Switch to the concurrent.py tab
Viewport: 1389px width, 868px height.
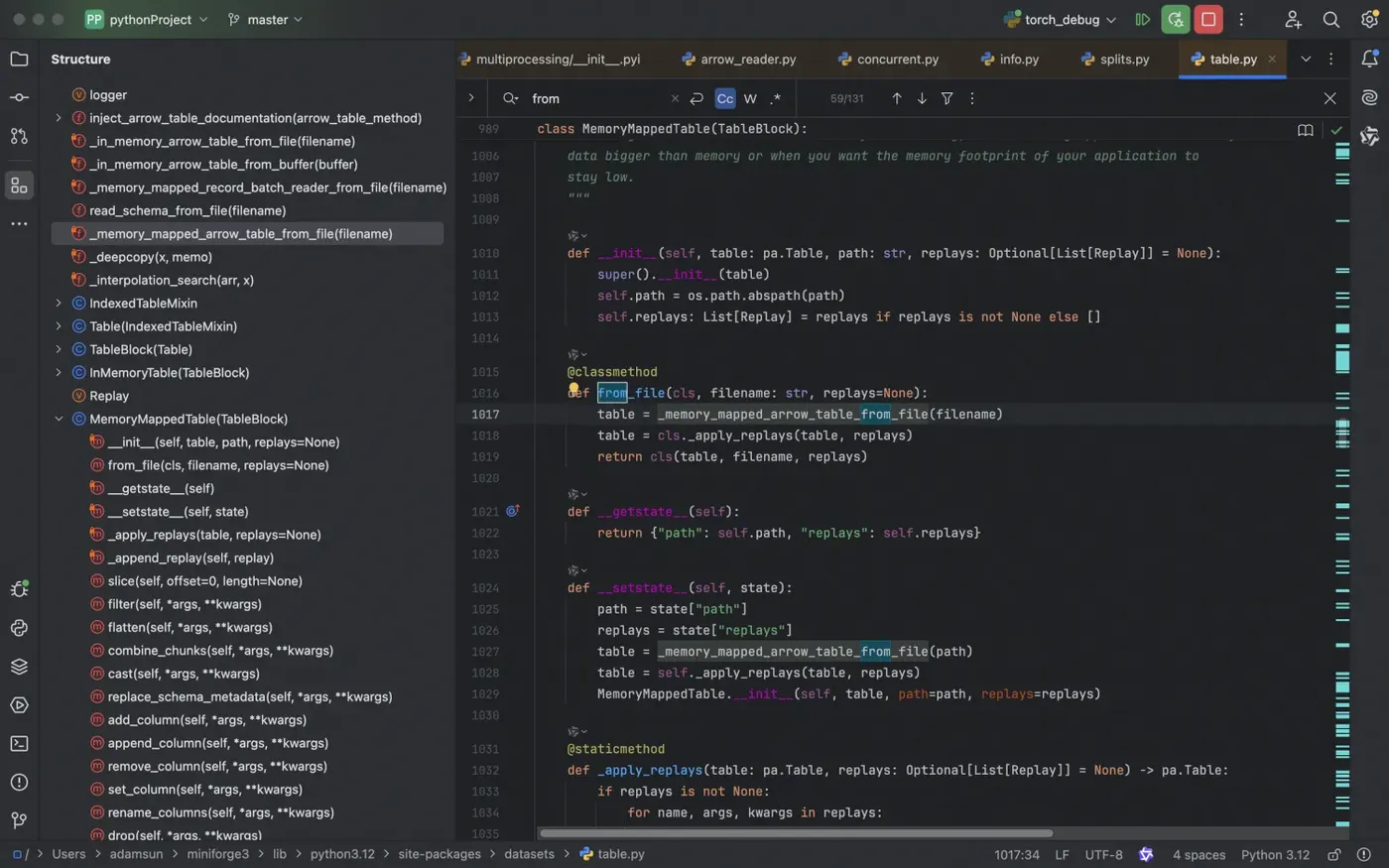point(888,60)
